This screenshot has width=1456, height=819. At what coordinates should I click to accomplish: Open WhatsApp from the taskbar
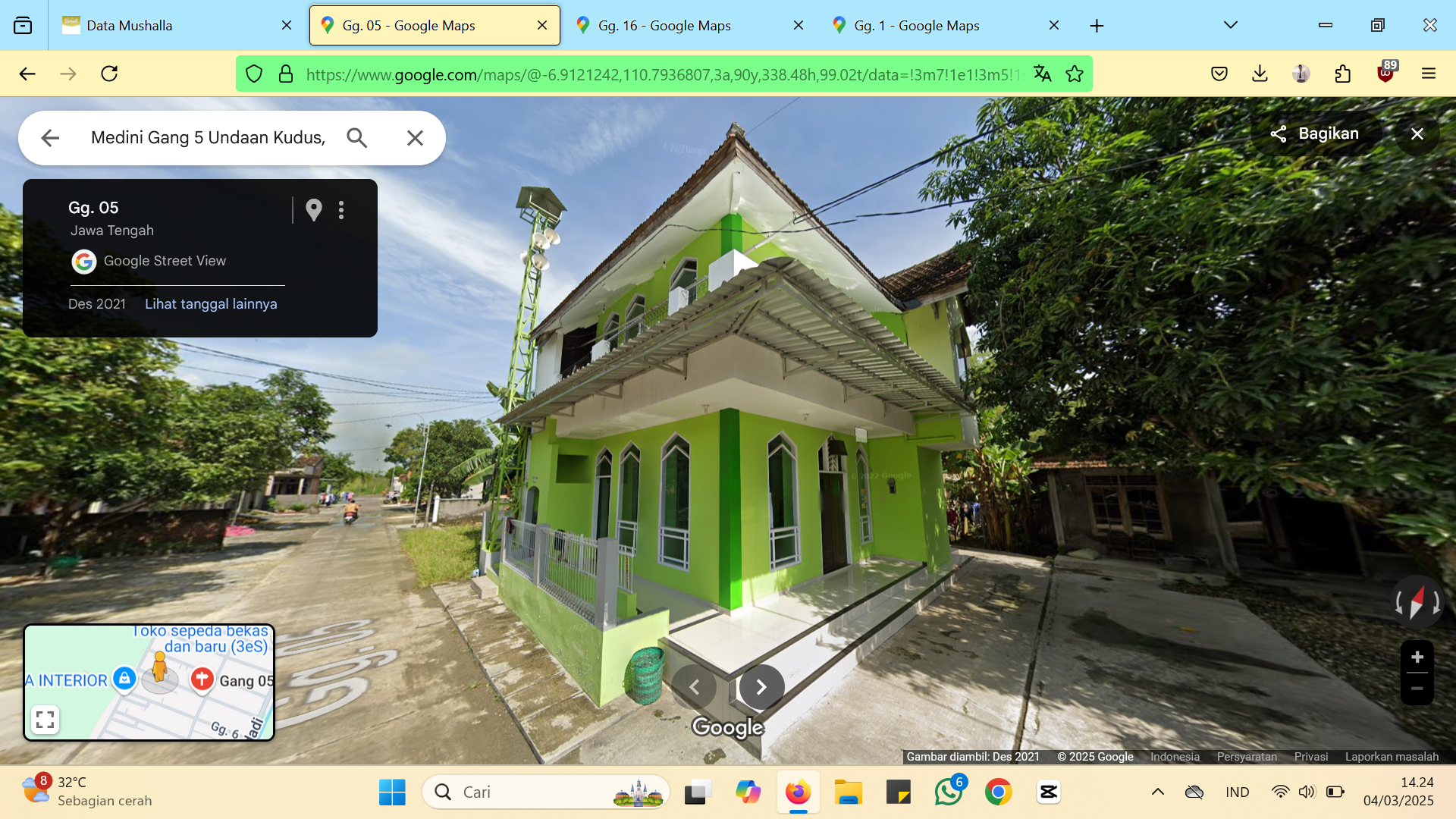pyautogui.click(x=949, y=792)
